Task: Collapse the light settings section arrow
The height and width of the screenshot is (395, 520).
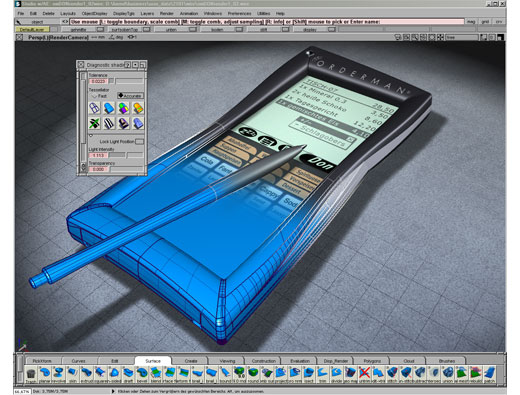Action: pos(91,135)
